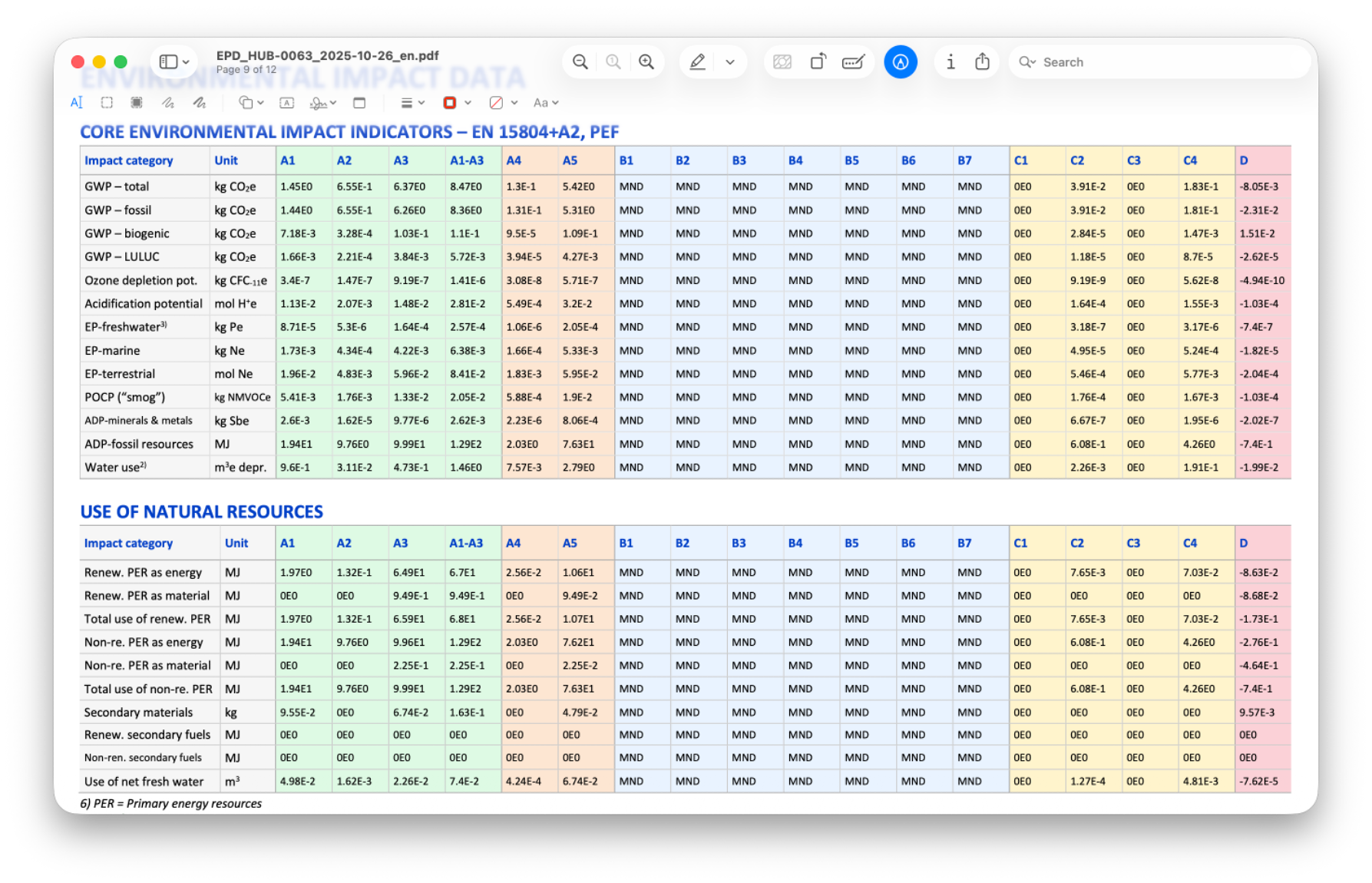The image size is (1372, 883).
Task: Choose the Sketch tool
Action: pos(168,102)
